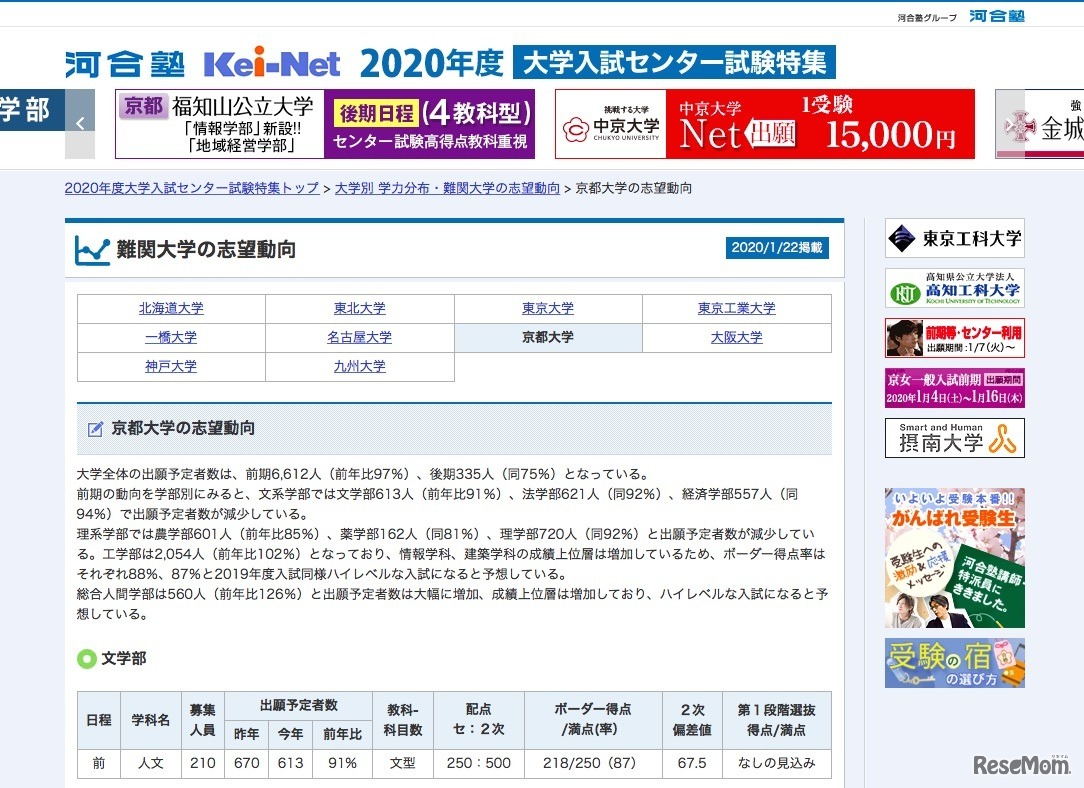
Task: Click the line-graph icon beside 難関大学の志望動向
Action: (91, 248)
